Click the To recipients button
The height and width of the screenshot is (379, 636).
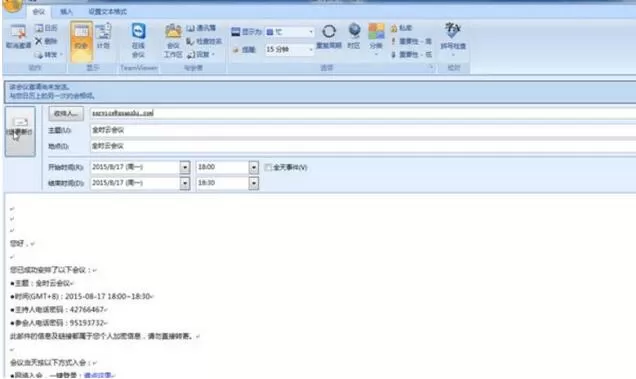point(66,114)
